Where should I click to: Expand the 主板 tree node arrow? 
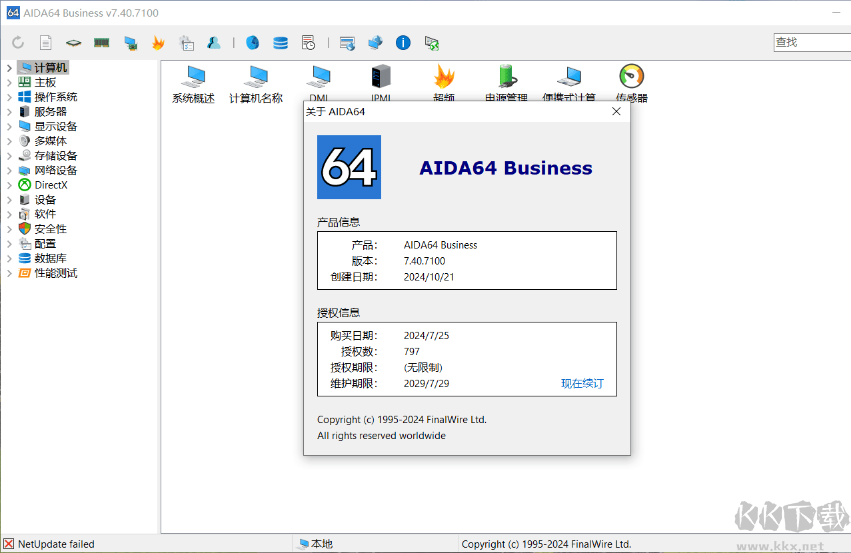tap(9, 82)
